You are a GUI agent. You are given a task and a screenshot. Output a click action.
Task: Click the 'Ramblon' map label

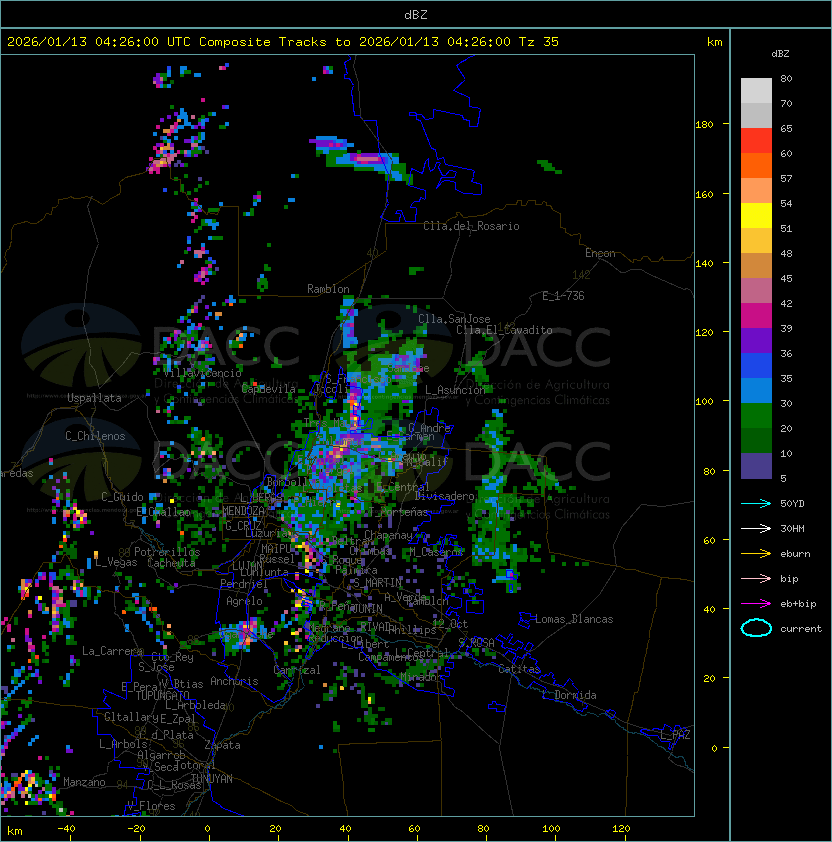tap(328, 289)
